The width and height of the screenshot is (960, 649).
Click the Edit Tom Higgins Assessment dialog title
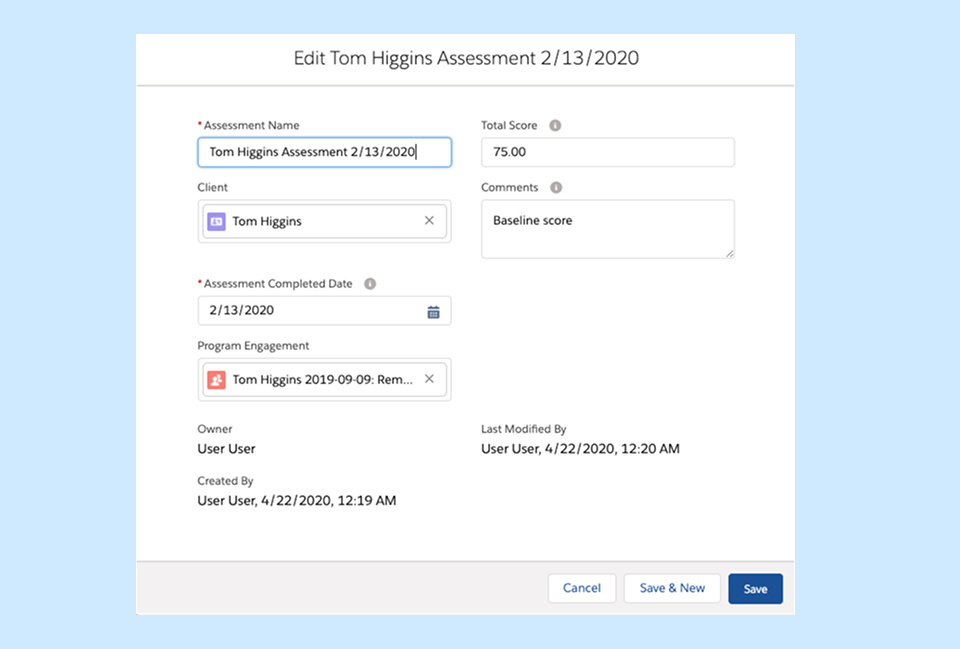coord(466,58)
